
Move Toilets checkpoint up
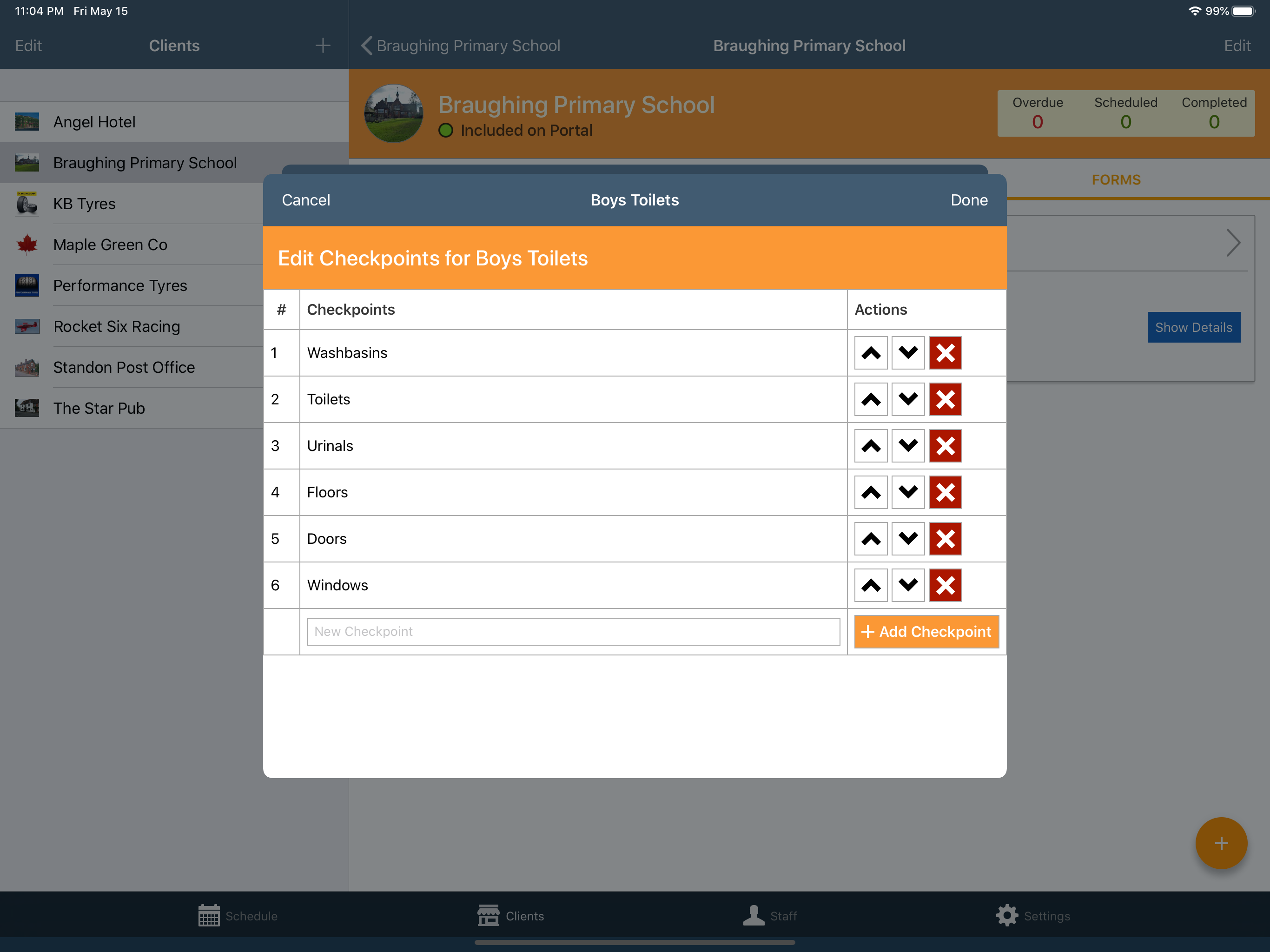click(870, 399)
